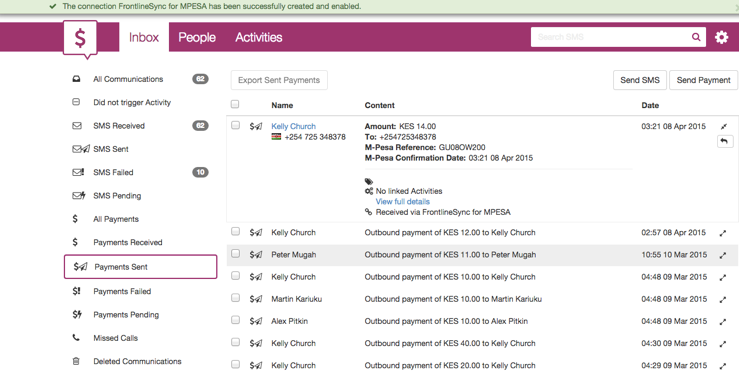739x376 pixels.
Task: Click the M-Pesa Reference GU08OW200 text
Action: coord(425,147)
